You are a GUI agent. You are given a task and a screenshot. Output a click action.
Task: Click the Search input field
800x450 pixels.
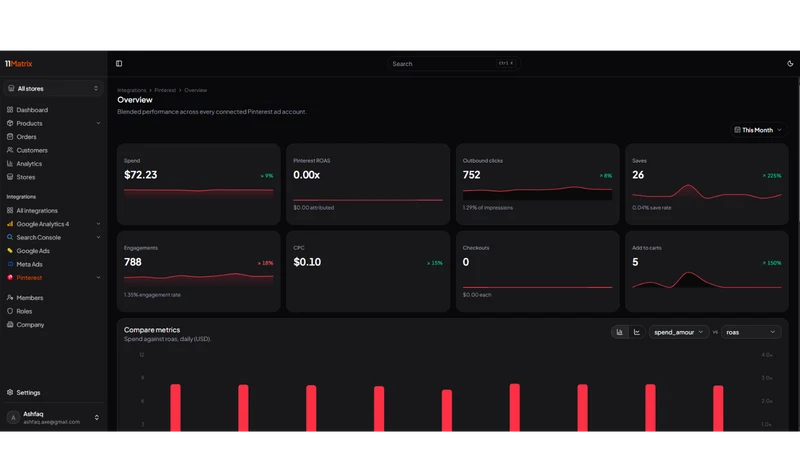(453, 64)
